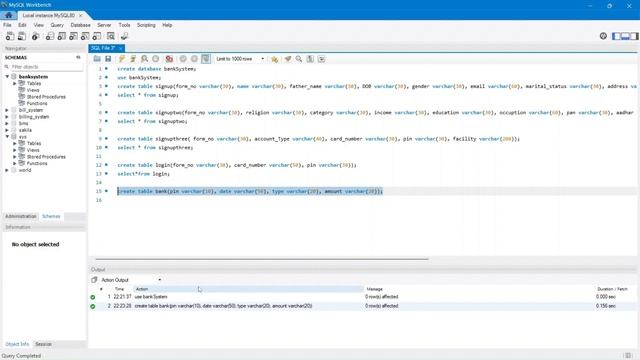
Task: Commit the current transaction
Action: (x=183, y=59)
